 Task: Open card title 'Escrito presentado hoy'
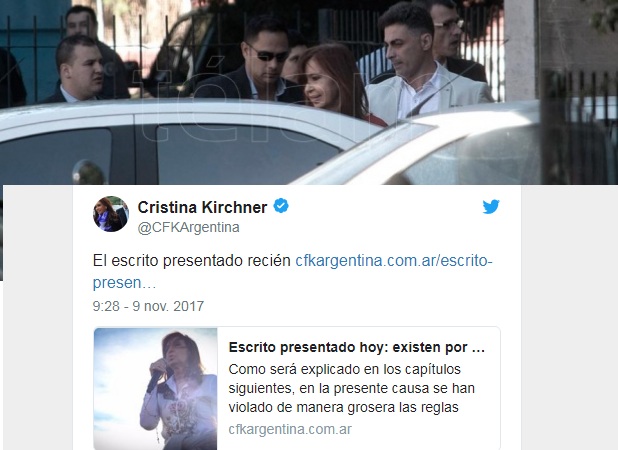pos(357,347)
